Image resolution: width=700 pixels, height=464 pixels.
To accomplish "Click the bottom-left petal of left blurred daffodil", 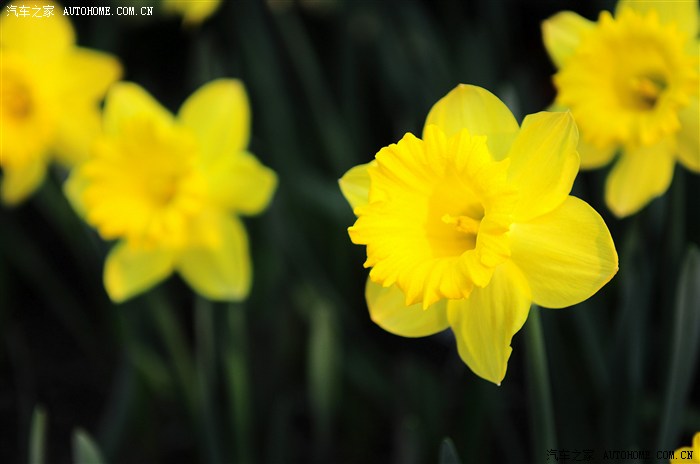I will (134, 268).
